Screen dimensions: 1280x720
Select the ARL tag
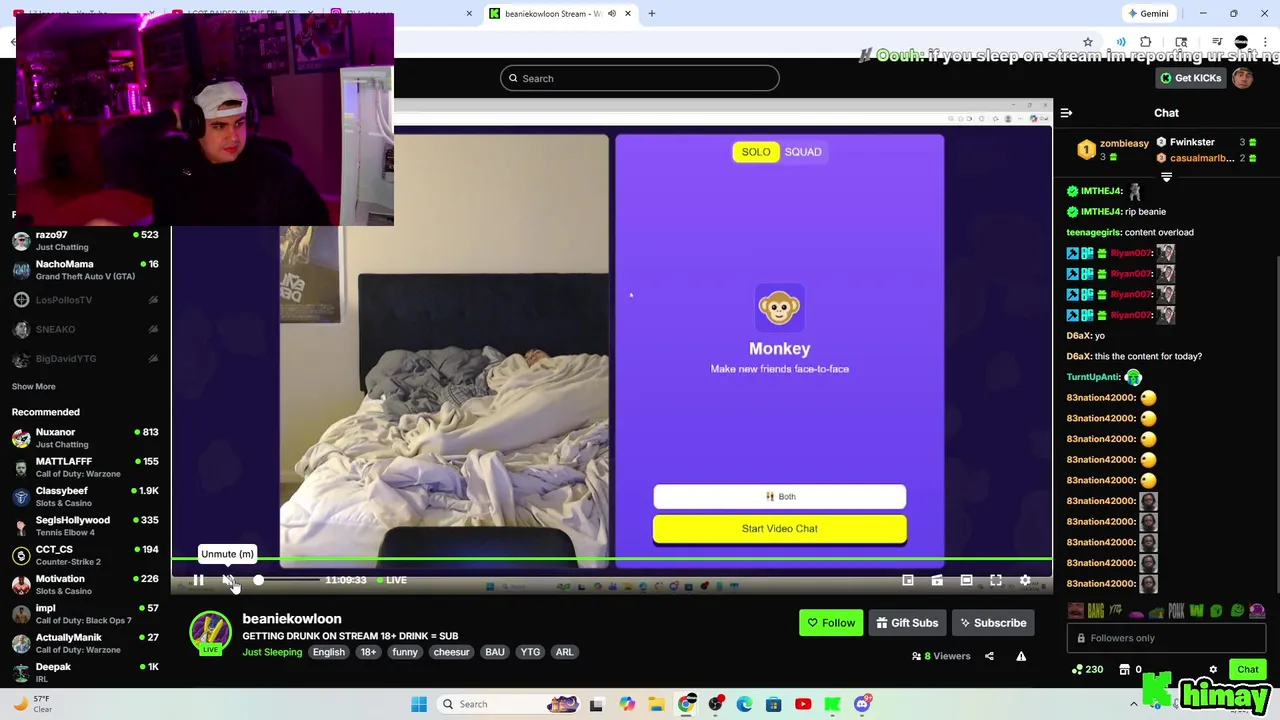point(564,652)
